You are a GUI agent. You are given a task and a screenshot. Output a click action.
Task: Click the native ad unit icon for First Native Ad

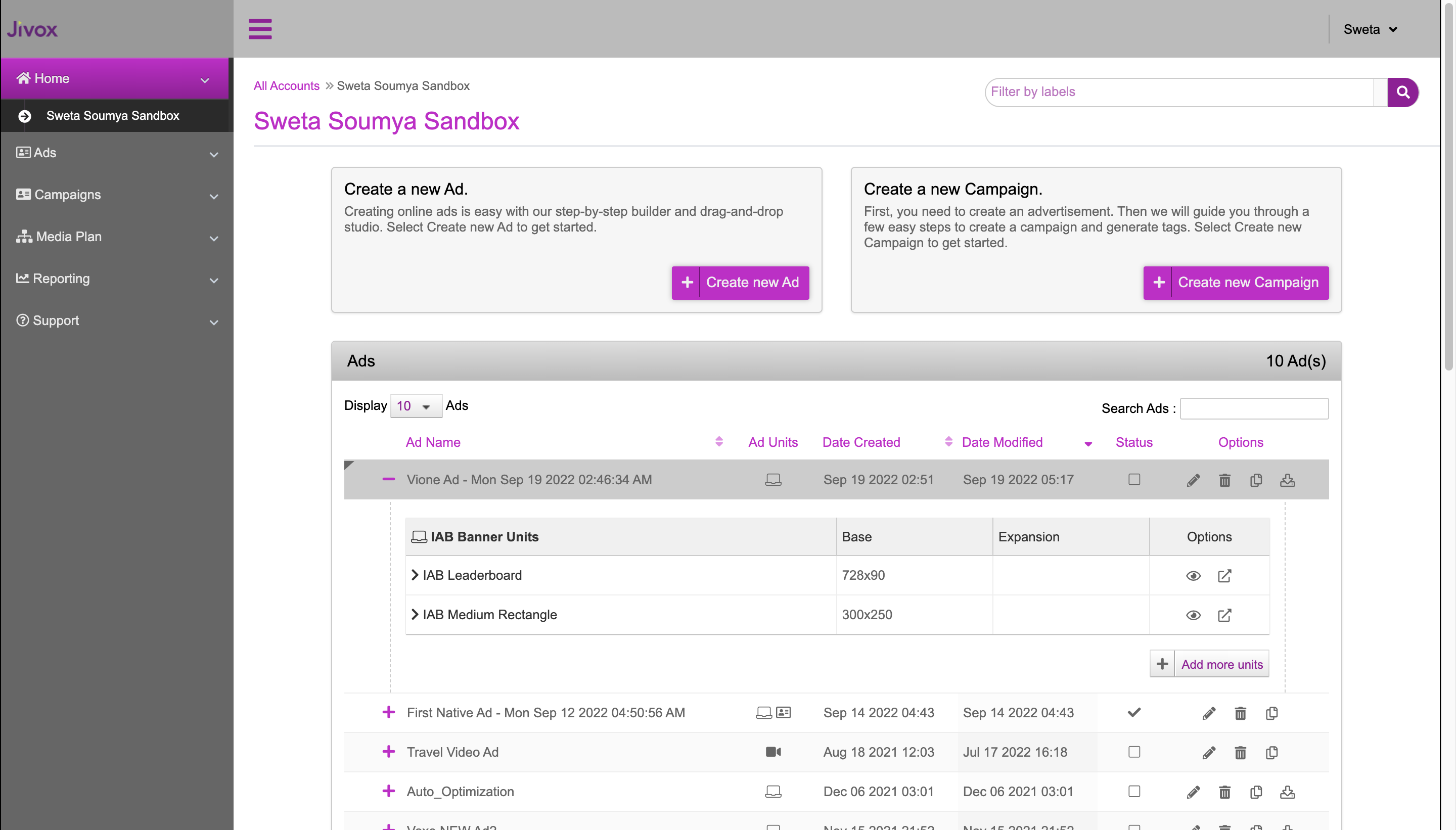[x=783, y=713]
